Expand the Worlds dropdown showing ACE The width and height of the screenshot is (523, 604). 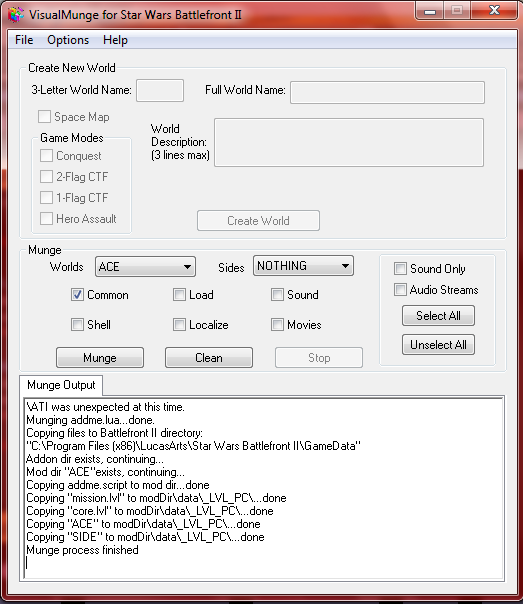145,267
